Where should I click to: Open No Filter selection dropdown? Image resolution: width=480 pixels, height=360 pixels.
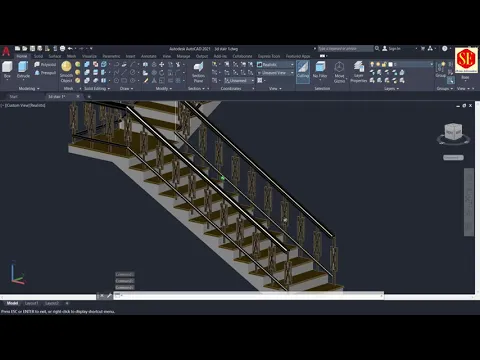[x=320, y=71]
